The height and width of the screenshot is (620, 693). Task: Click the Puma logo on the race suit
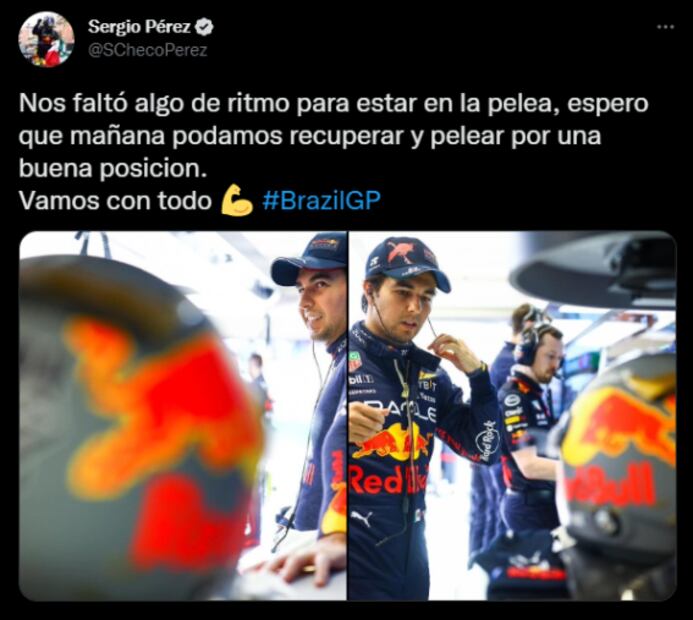[x=362, y=518]
